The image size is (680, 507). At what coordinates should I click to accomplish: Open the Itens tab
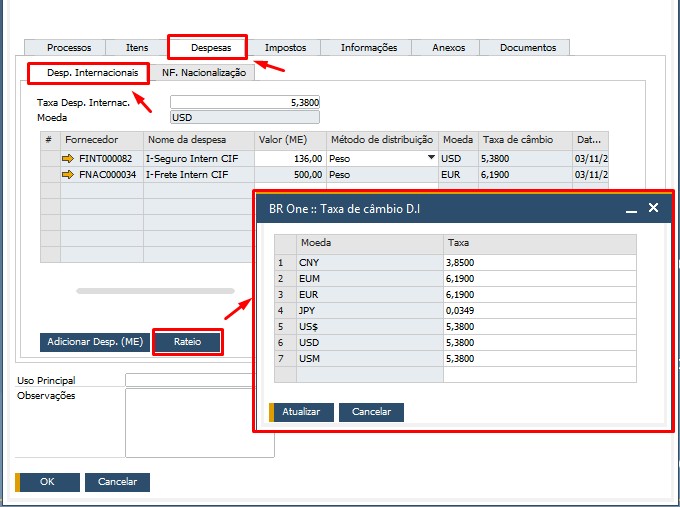(x=137, y=47)
